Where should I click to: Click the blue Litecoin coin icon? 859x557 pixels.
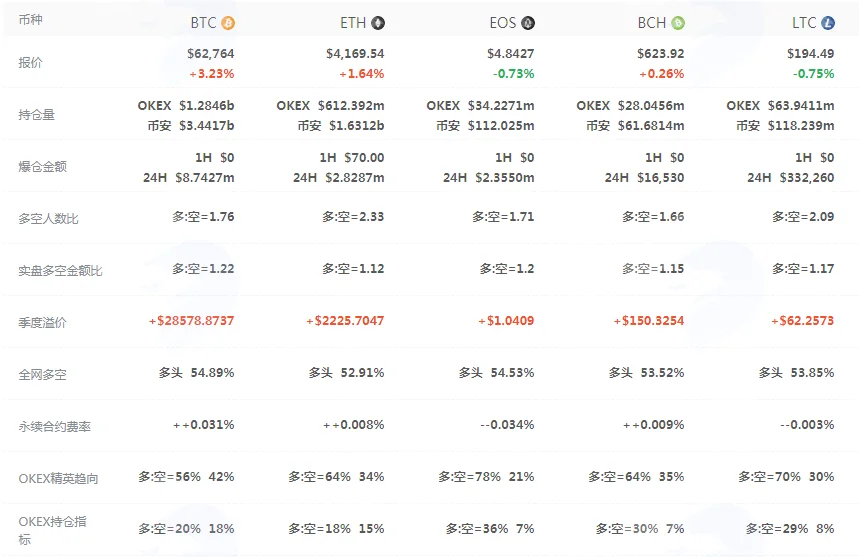coord(828,23)
